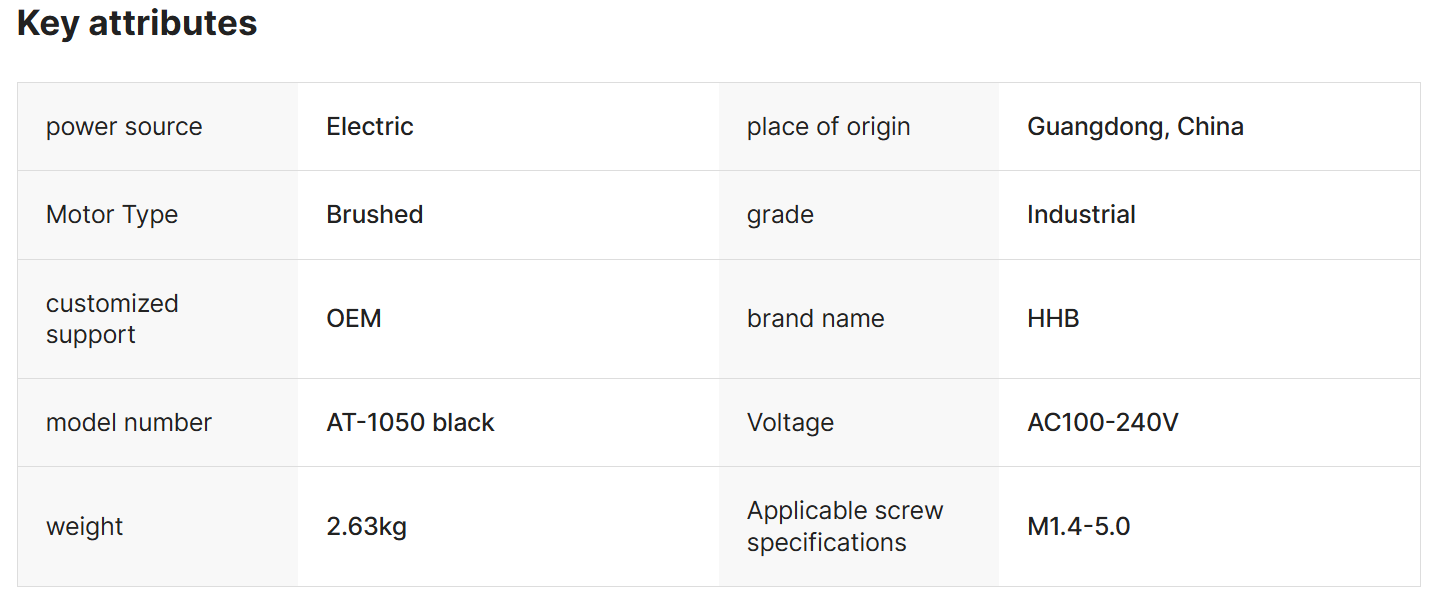This screenshot has height=612, width=1453.
Task: Select the "Guangdong, China" value
Action: point(1135,127)
